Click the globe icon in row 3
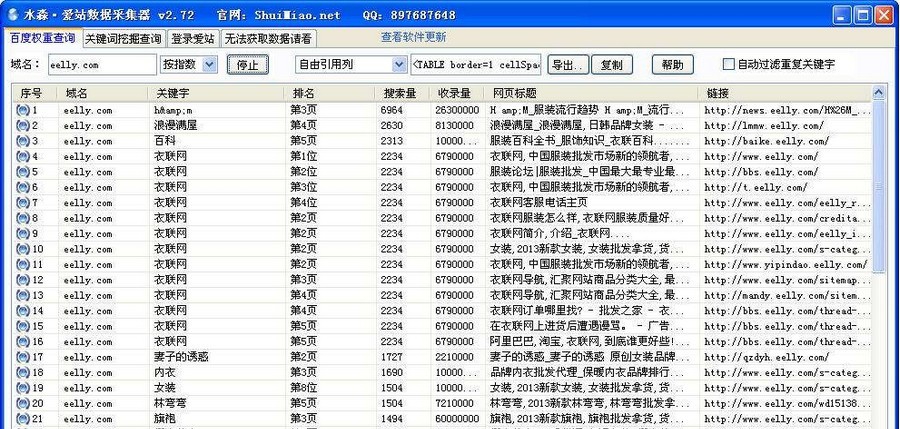This screenshot has height=429, width=900. tap(22, 141)
